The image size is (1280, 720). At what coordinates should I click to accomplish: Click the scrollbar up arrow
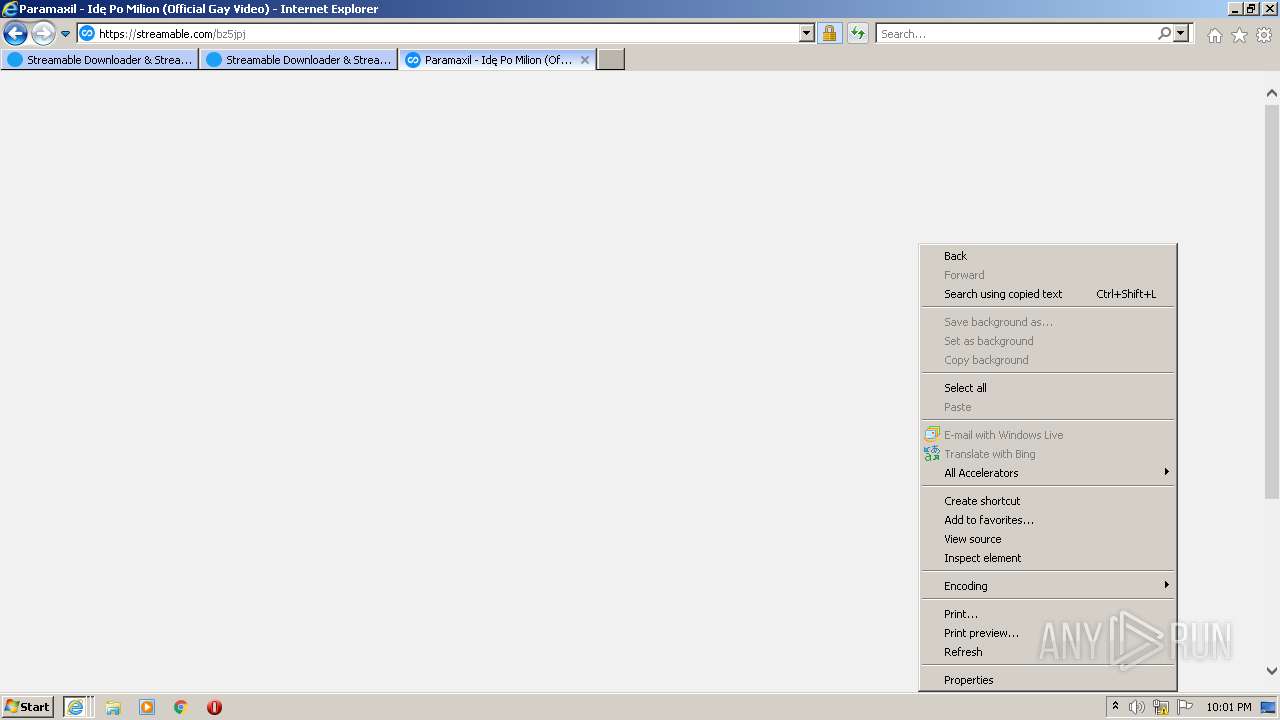point(1271,93)
